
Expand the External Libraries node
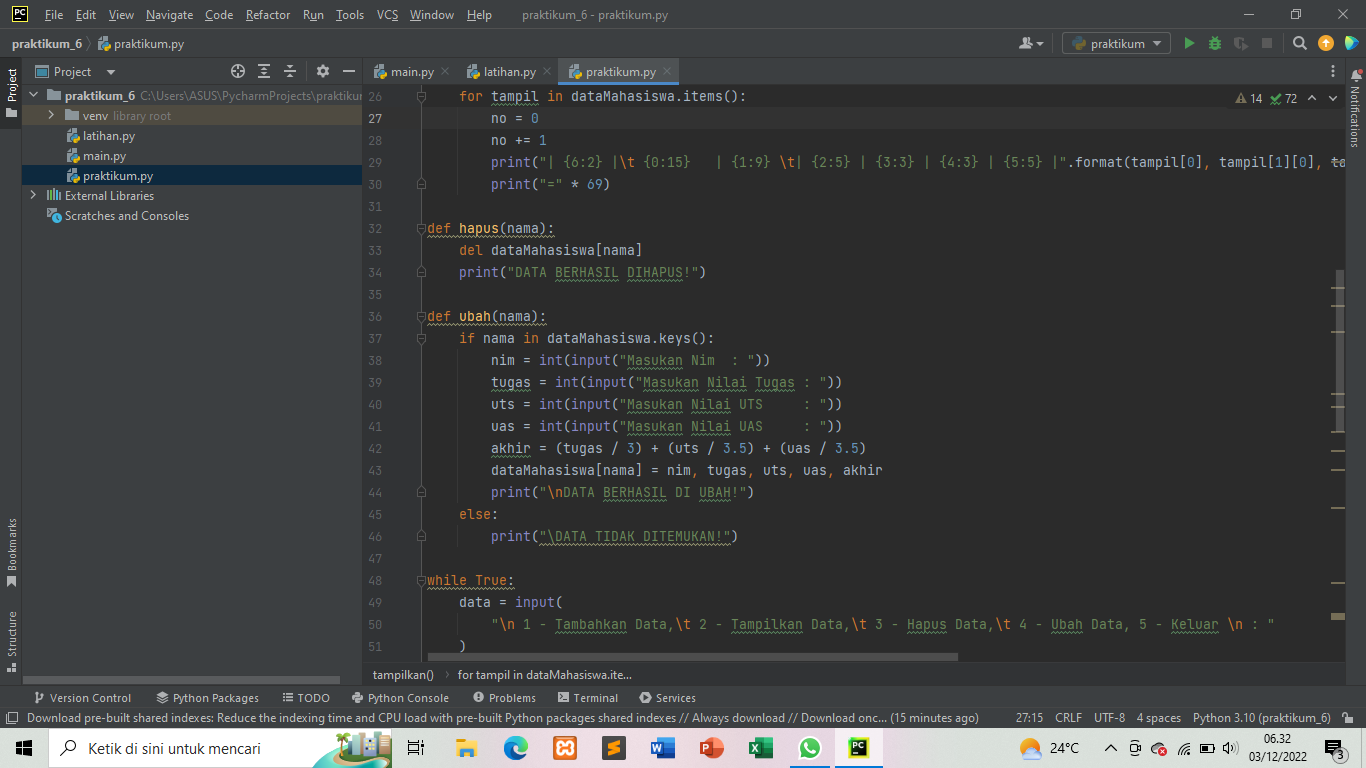(x=33, y=196)
